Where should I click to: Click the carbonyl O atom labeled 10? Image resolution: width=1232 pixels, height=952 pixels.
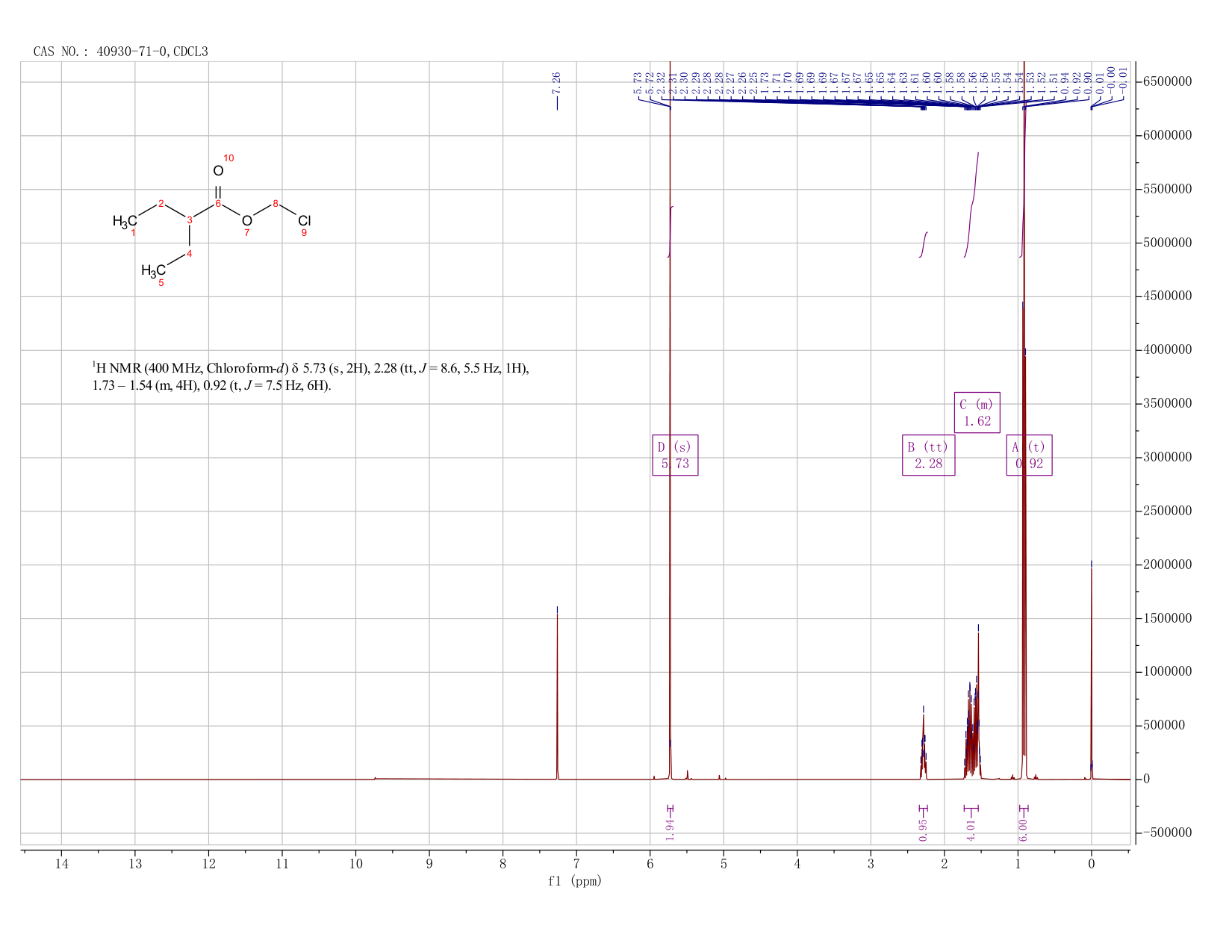[218, 171]
